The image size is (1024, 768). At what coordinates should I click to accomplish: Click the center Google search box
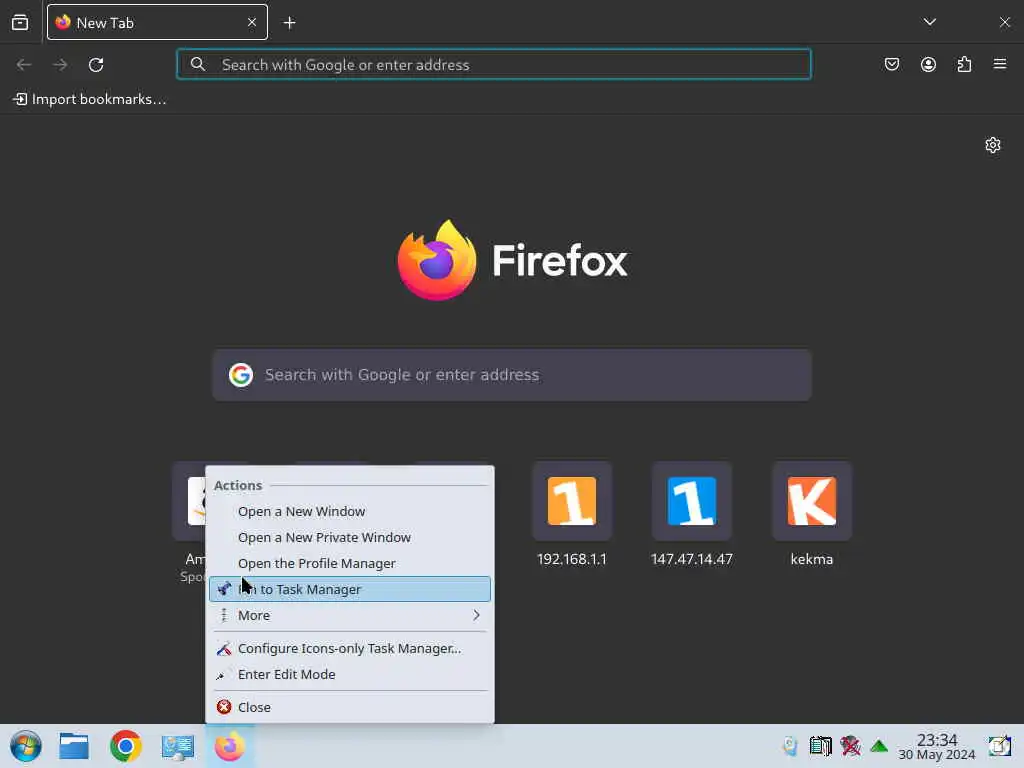click(512, 375)
